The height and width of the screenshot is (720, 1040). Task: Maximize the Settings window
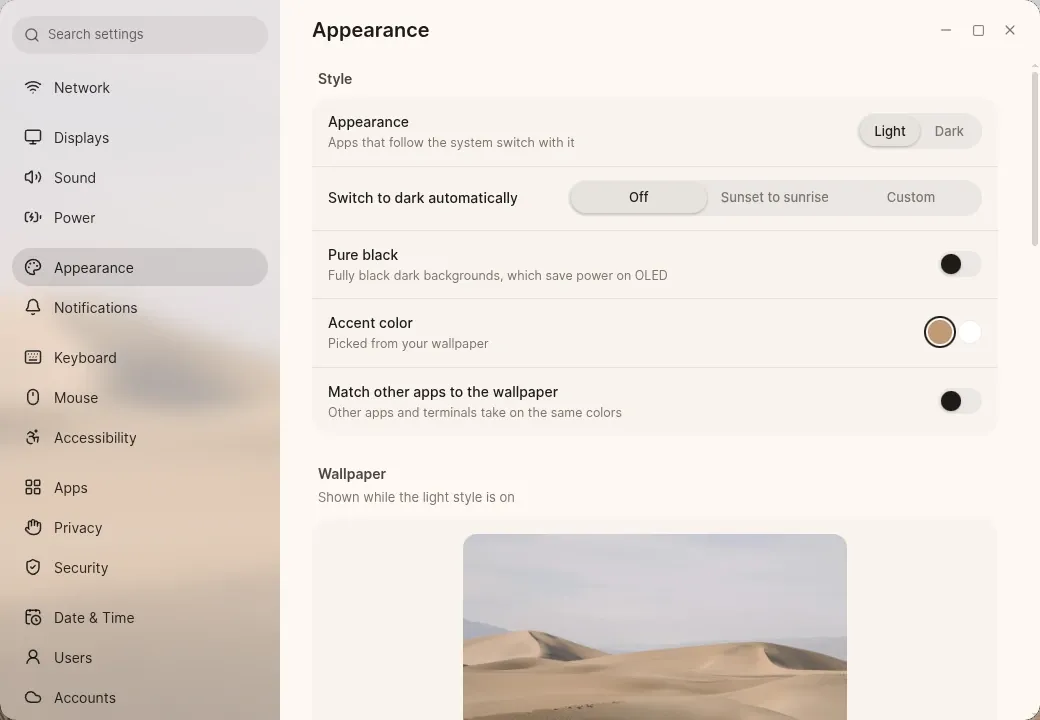coord(978,30)
